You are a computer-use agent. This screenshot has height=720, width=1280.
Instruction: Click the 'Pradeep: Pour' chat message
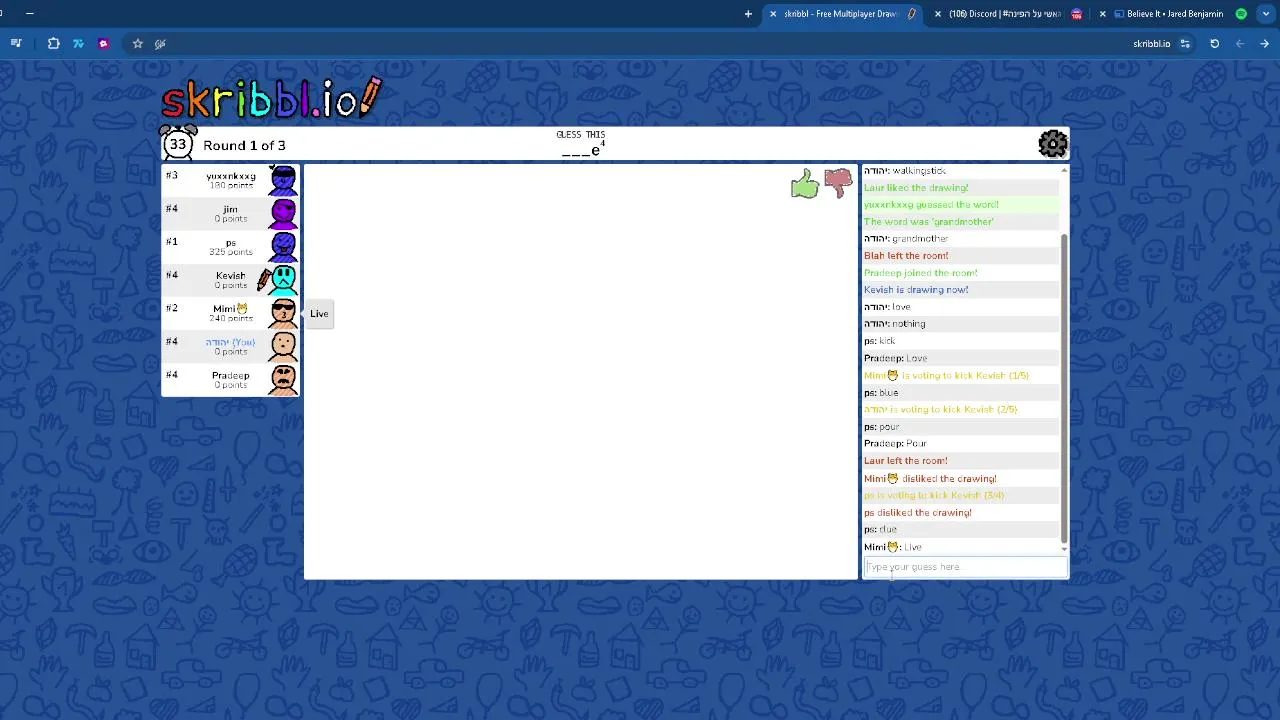pos(895,444)
